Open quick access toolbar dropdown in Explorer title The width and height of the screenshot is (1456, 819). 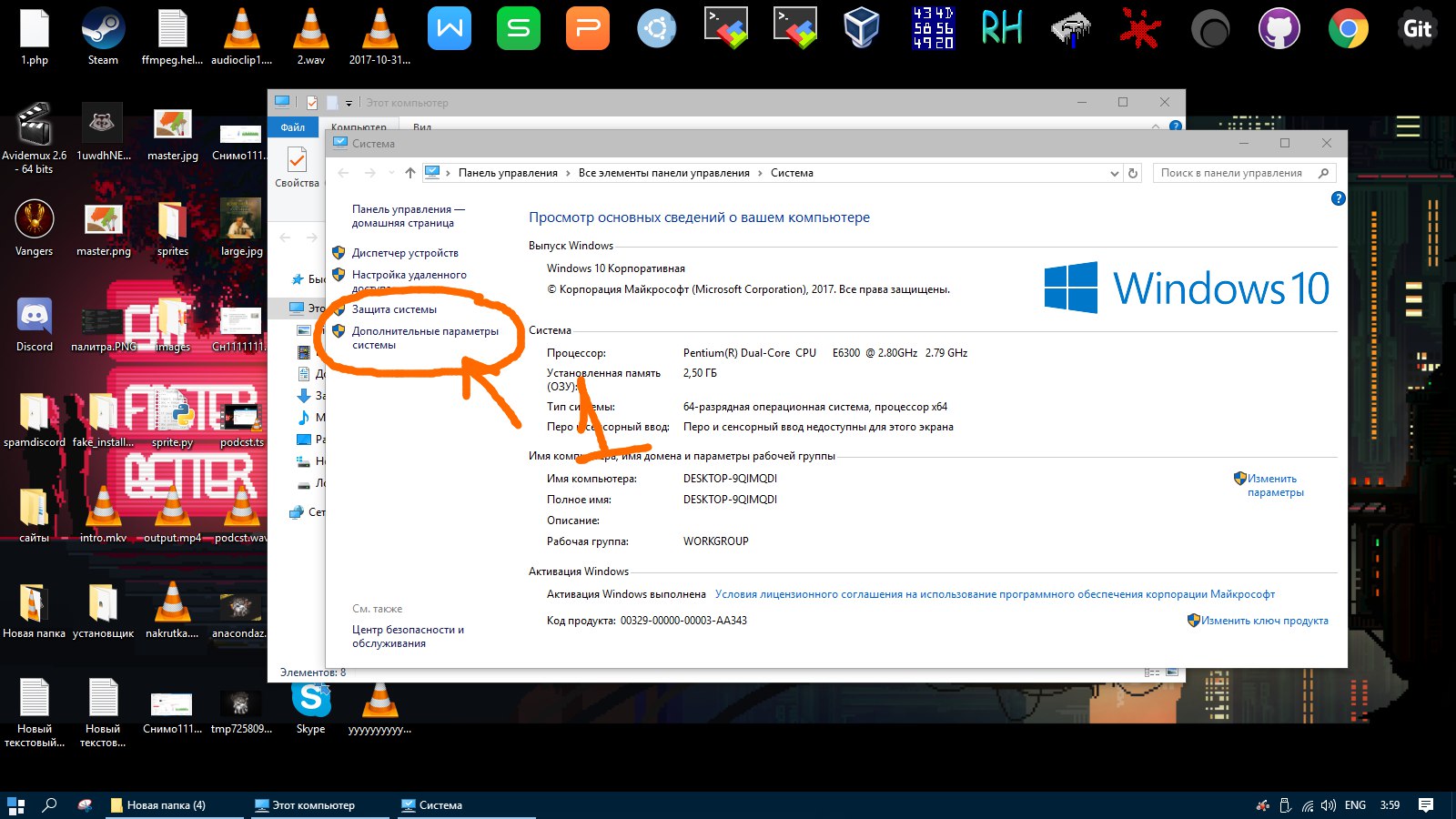point(349,103)
